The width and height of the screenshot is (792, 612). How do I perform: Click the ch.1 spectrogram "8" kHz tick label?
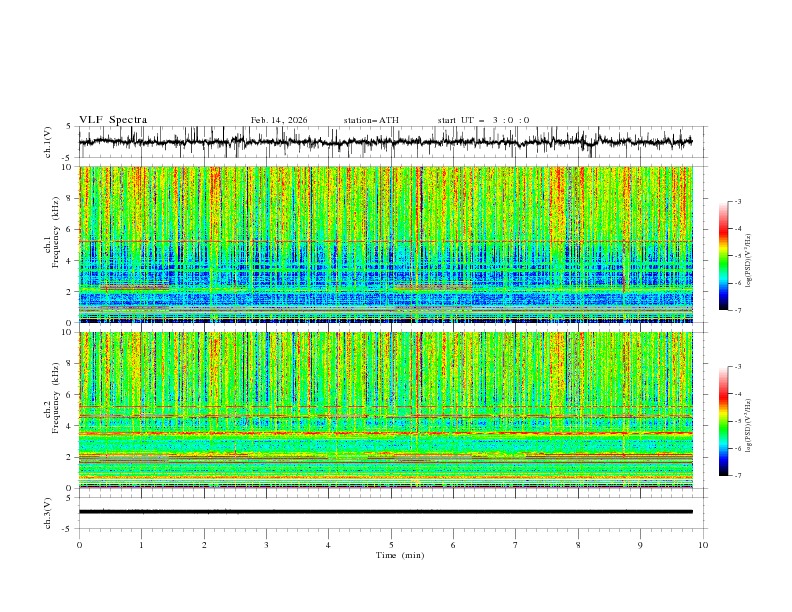[70, 198]
